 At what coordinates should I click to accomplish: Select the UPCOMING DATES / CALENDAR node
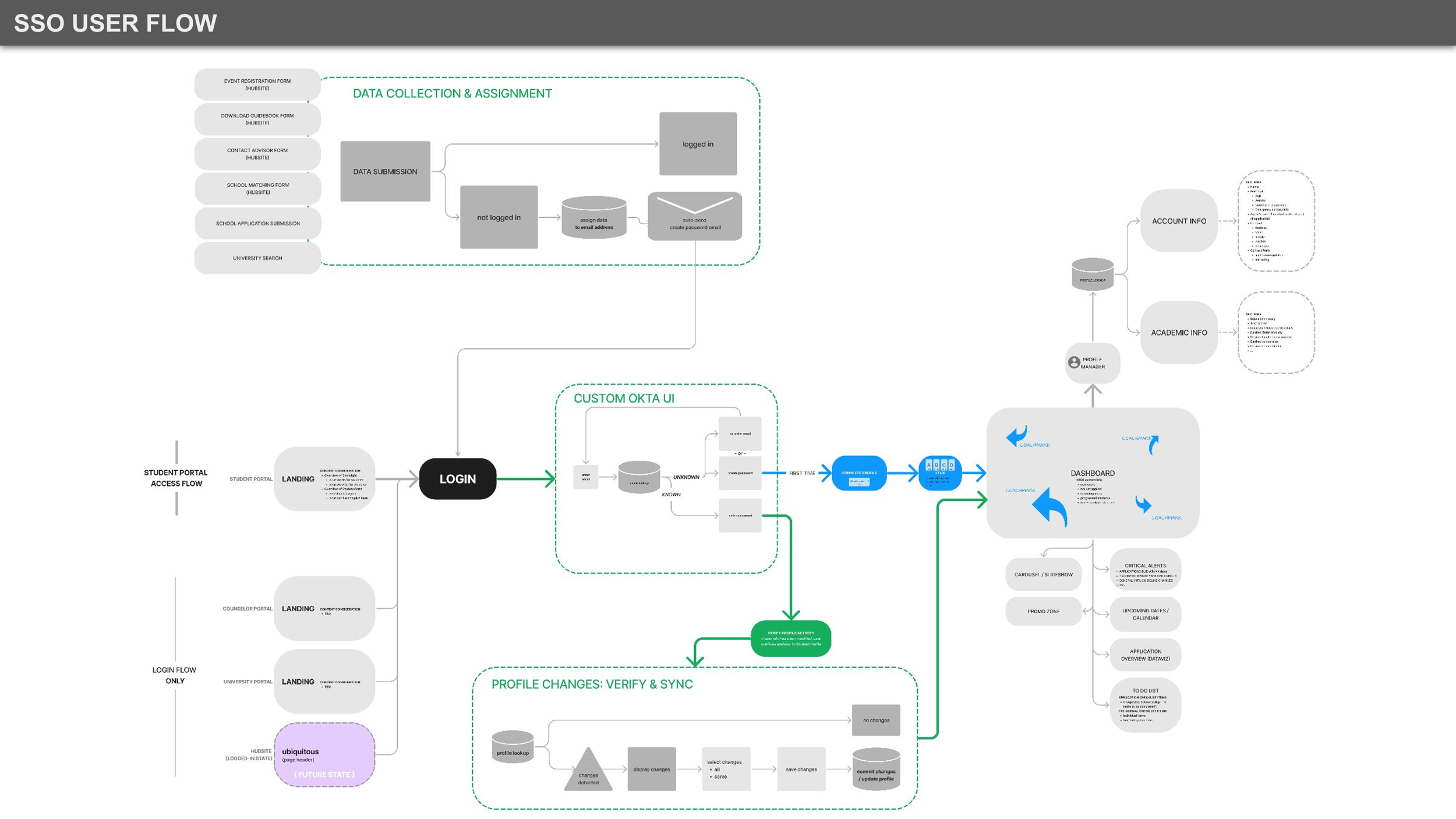click(1146, 614)
